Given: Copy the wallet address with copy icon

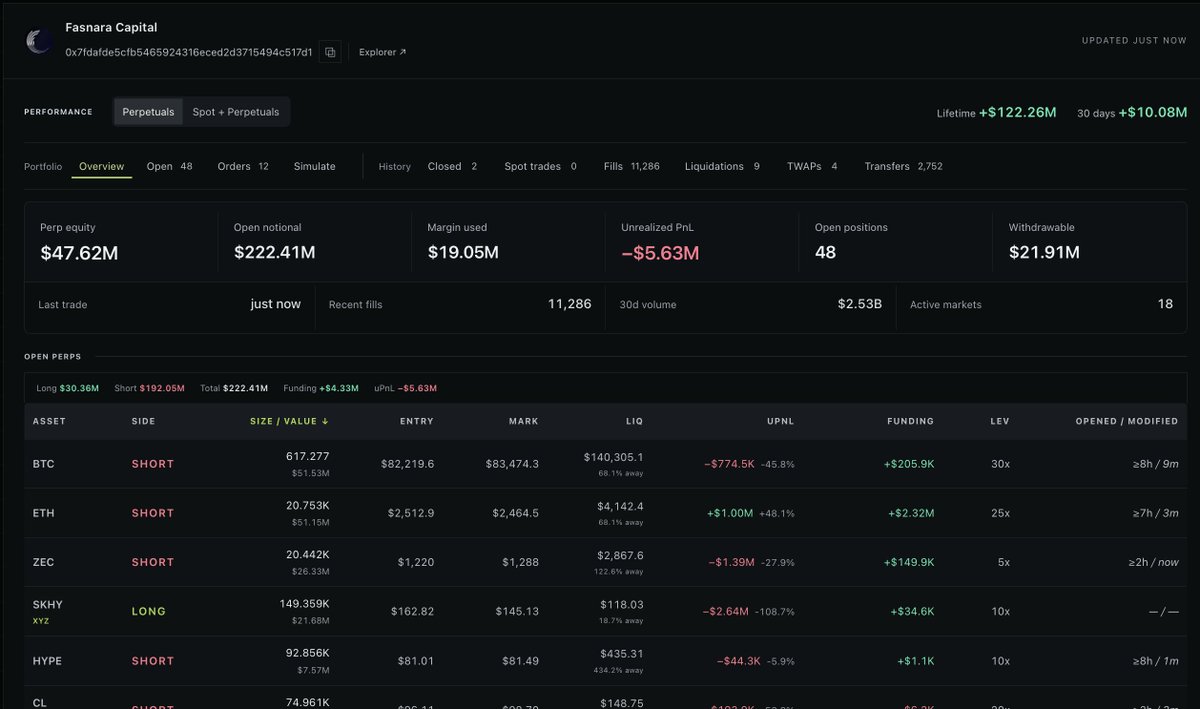Looking at the screenshot, I should click(x=330, y=52).
